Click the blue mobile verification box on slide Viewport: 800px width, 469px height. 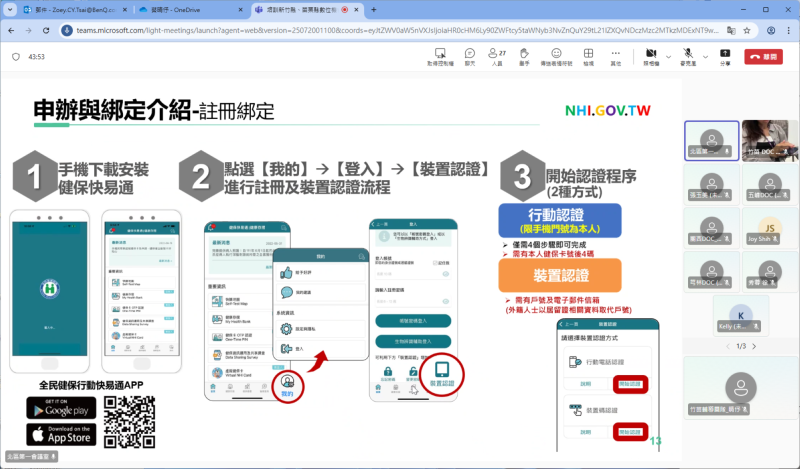coord(560,220)
